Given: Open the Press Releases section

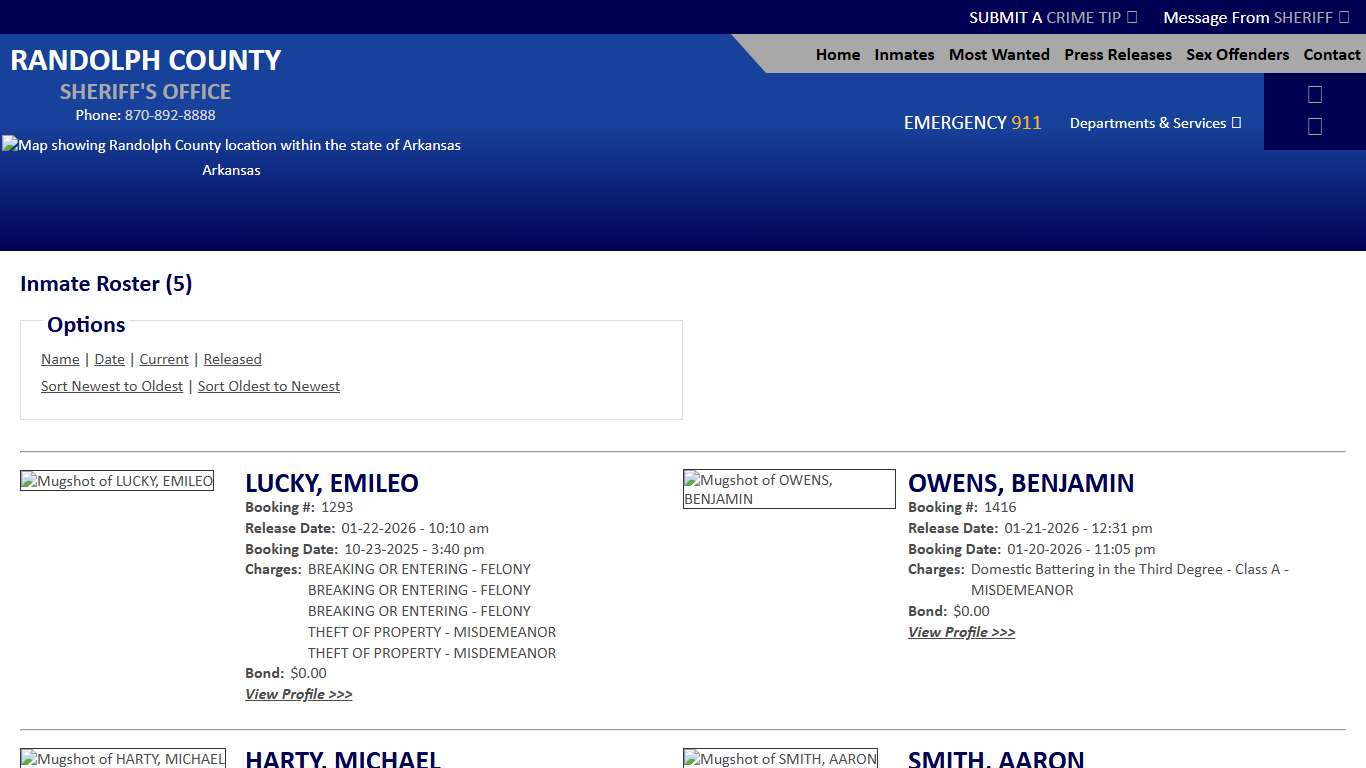Looking at the screenshot, I should click(x=1117, y=55).
